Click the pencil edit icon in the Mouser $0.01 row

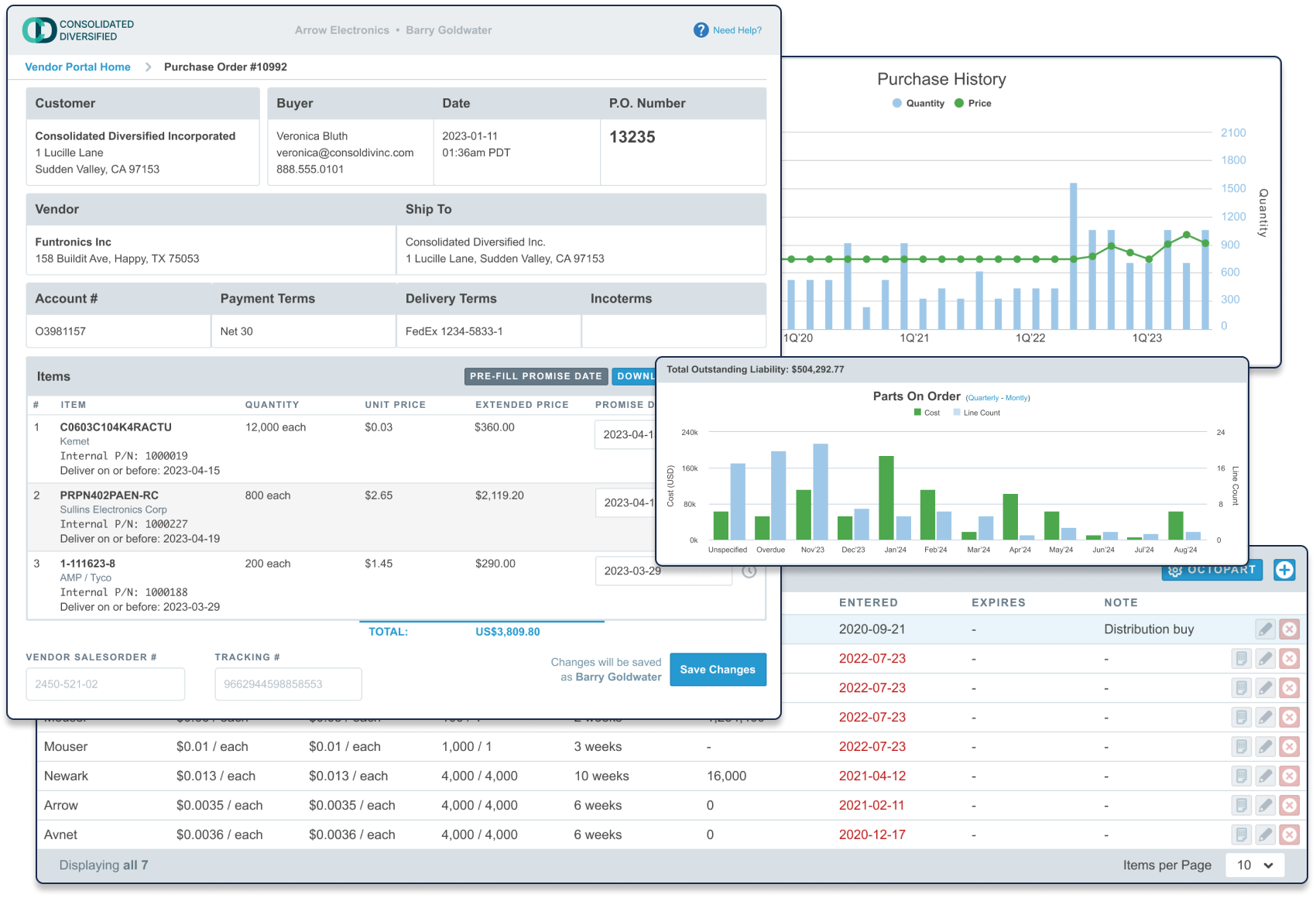click(1265, 747)
